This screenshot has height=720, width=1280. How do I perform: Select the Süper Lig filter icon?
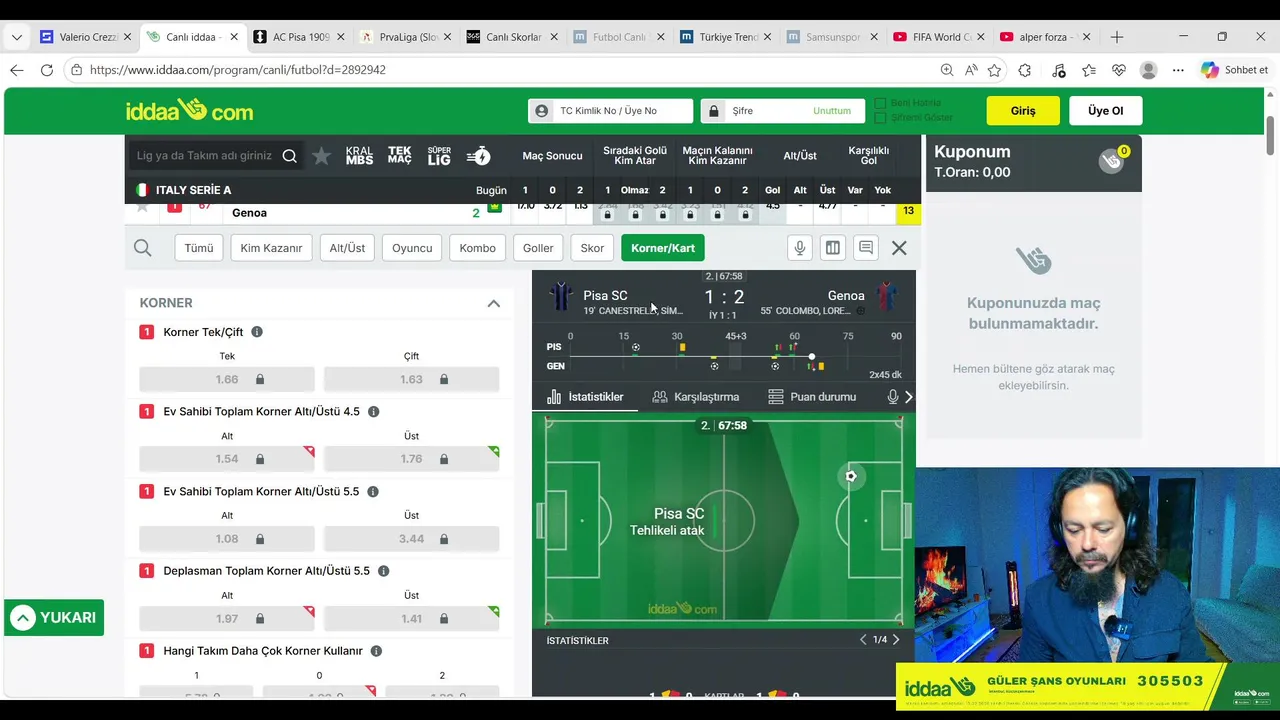(x=439, y=156)
